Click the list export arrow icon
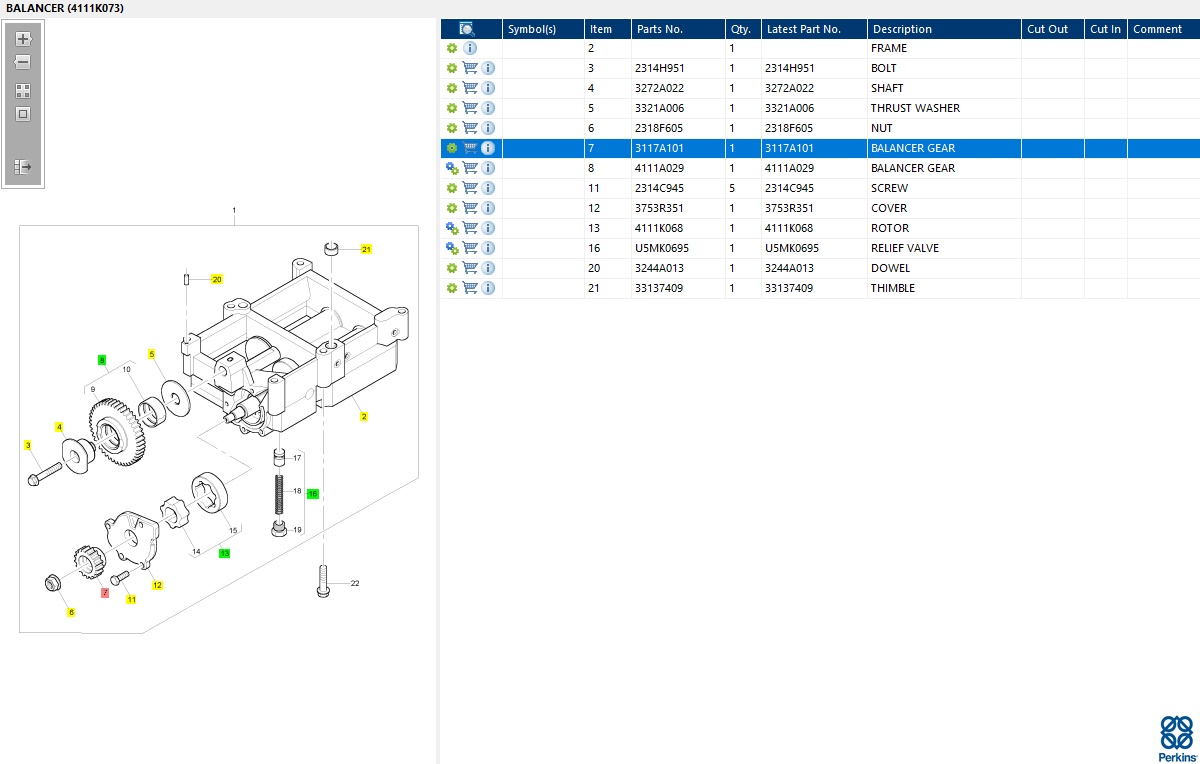 click(23, 166)
